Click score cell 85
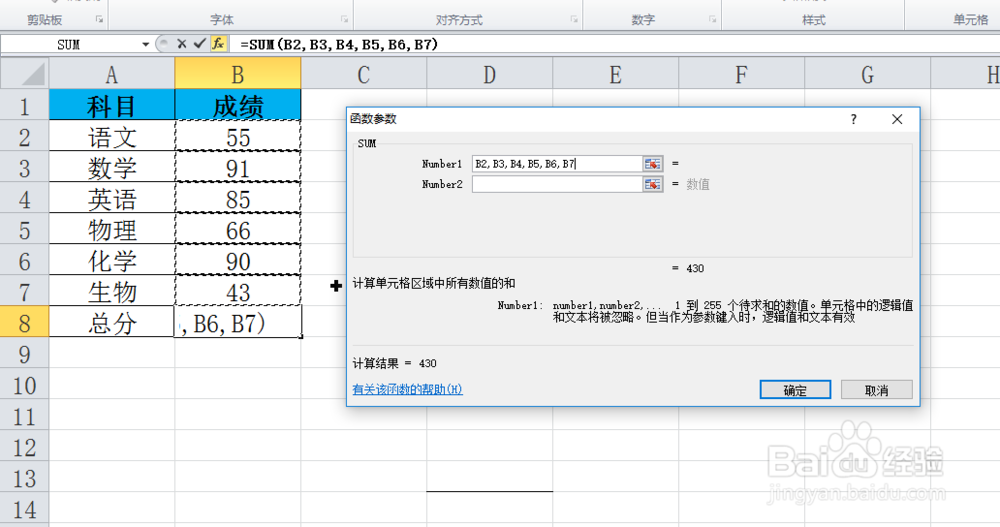Screen dimensions: 1000x527 coord(237,199)
